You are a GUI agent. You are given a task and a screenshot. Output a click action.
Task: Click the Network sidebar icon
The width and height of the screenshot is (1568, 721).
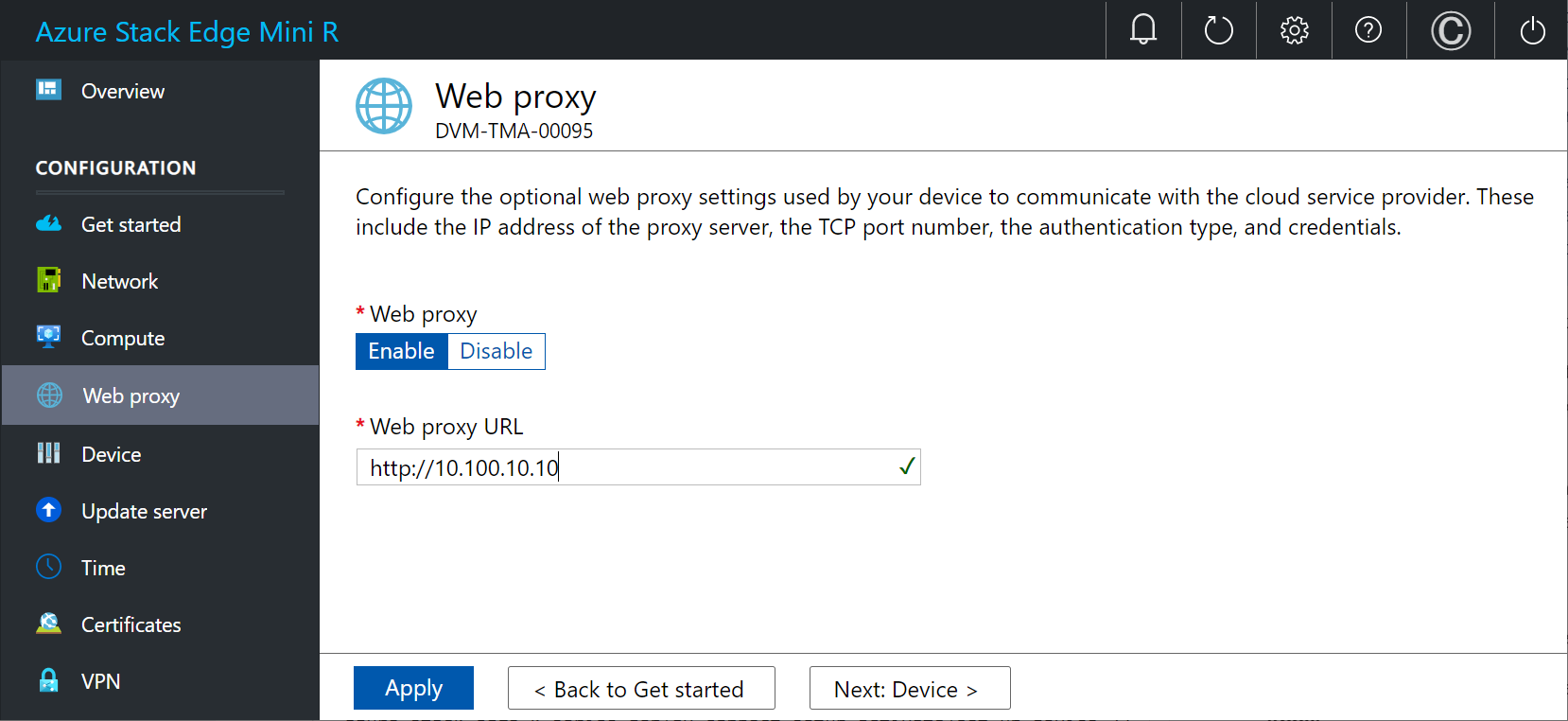pyautogui.click(x=49, y=281)
